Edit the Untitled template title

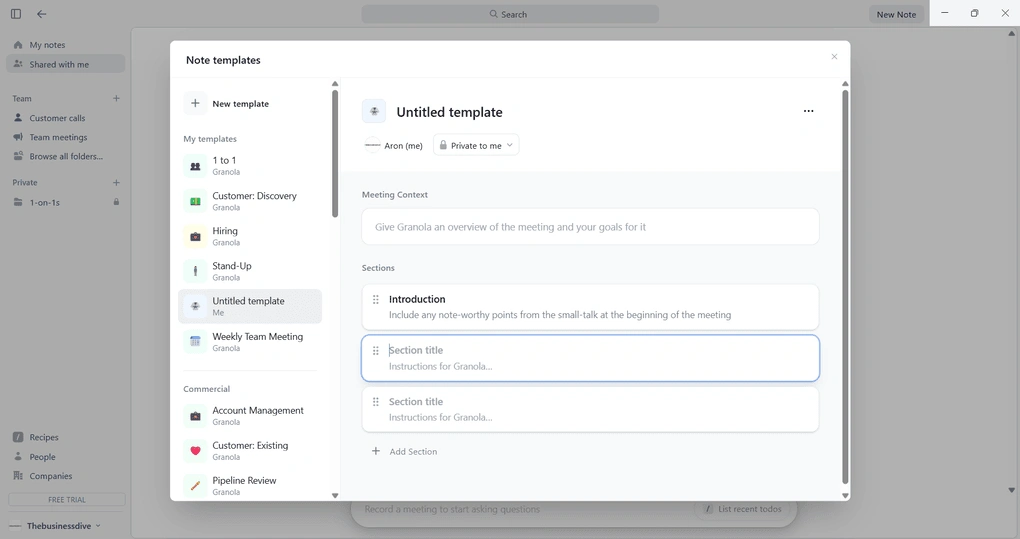coord(450,112)
